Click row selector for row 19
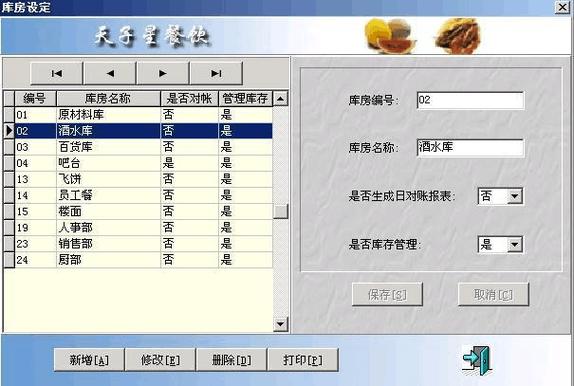 (9, 227)
